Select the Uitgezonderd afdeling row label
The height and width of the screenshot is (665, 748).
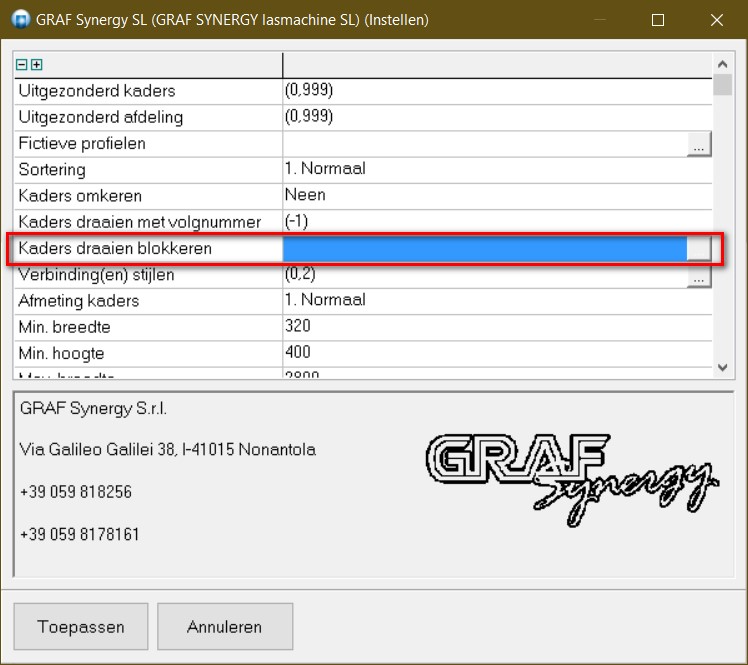pos(101,117)
